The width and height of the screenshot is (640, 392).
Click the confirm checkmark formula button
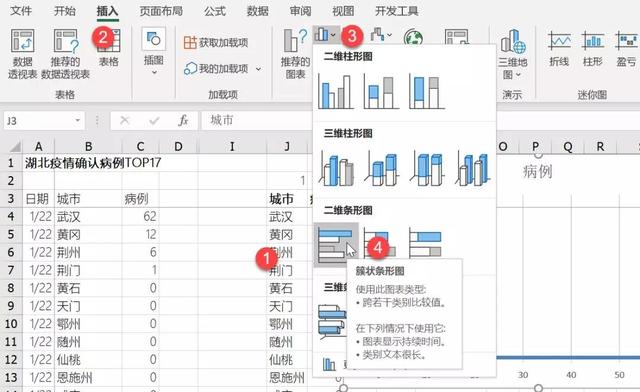154,120
